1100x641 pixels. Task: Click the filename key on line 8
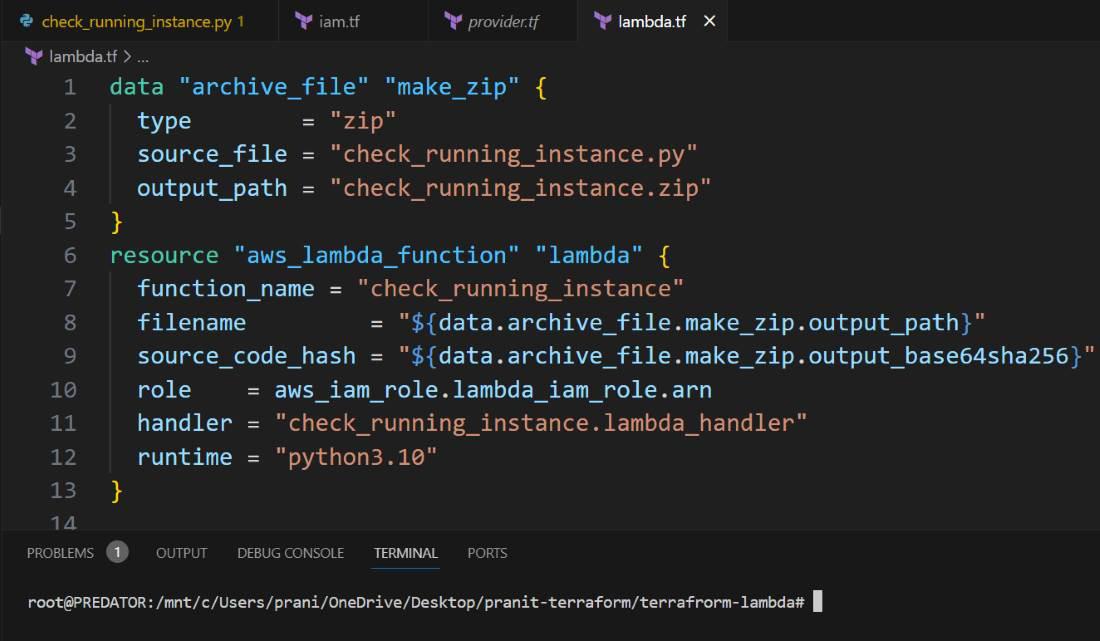point(192,323)
